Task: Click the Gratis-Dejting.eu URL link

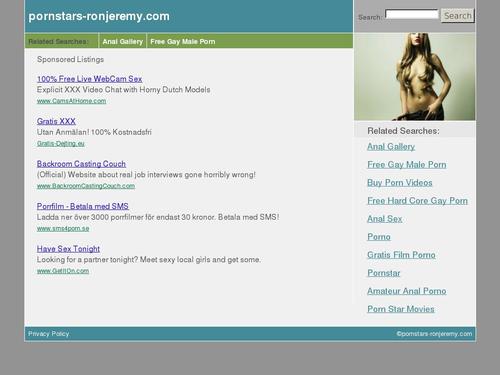Action: [x=61, y=143]
